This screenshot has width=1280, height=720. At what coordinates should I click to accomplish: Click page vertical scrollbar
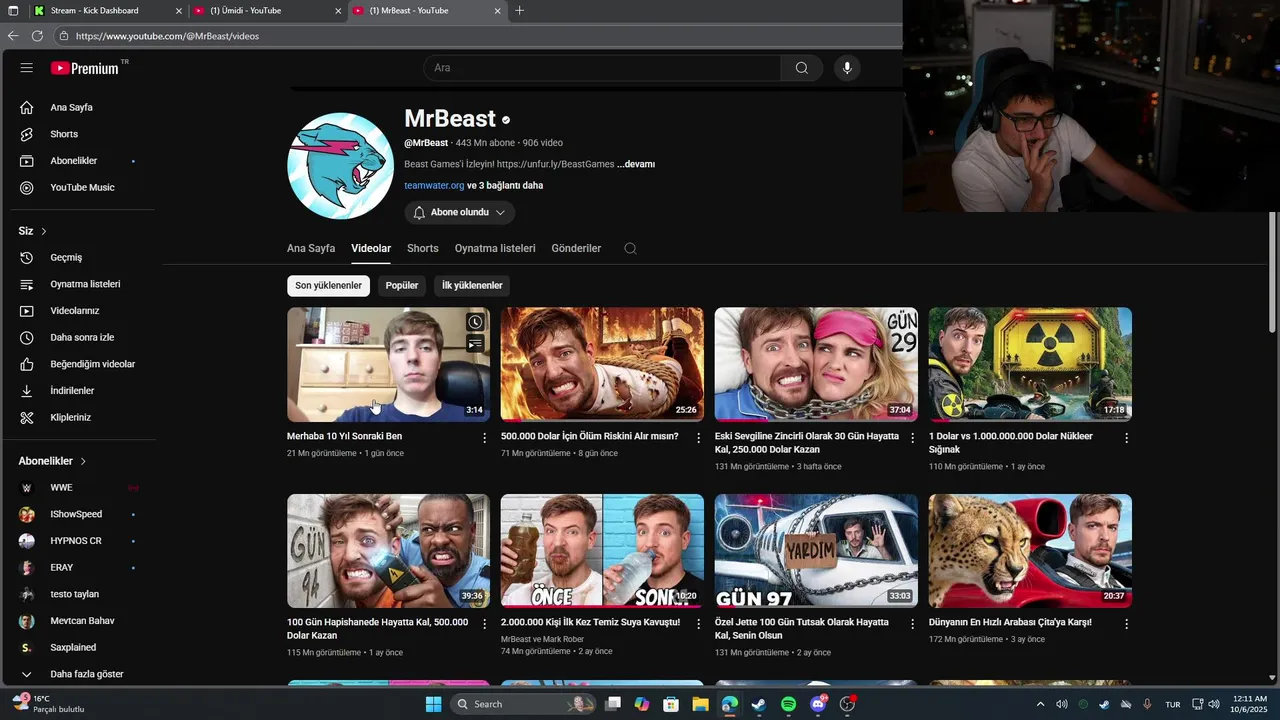tap(1273, 272)
